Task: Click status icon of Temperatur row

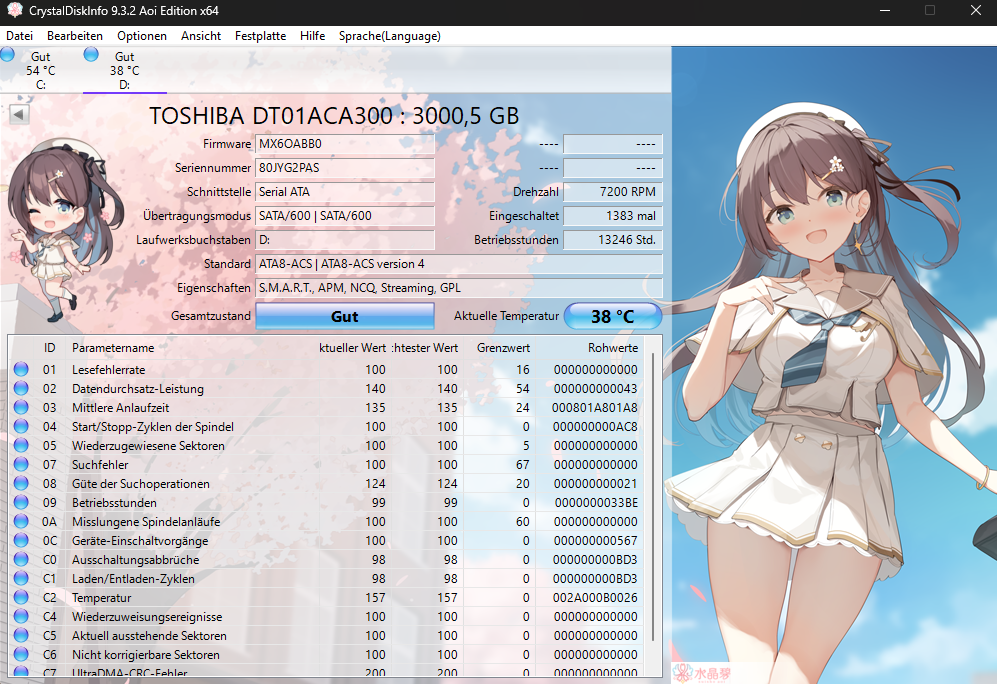Action: click(21, 598)
